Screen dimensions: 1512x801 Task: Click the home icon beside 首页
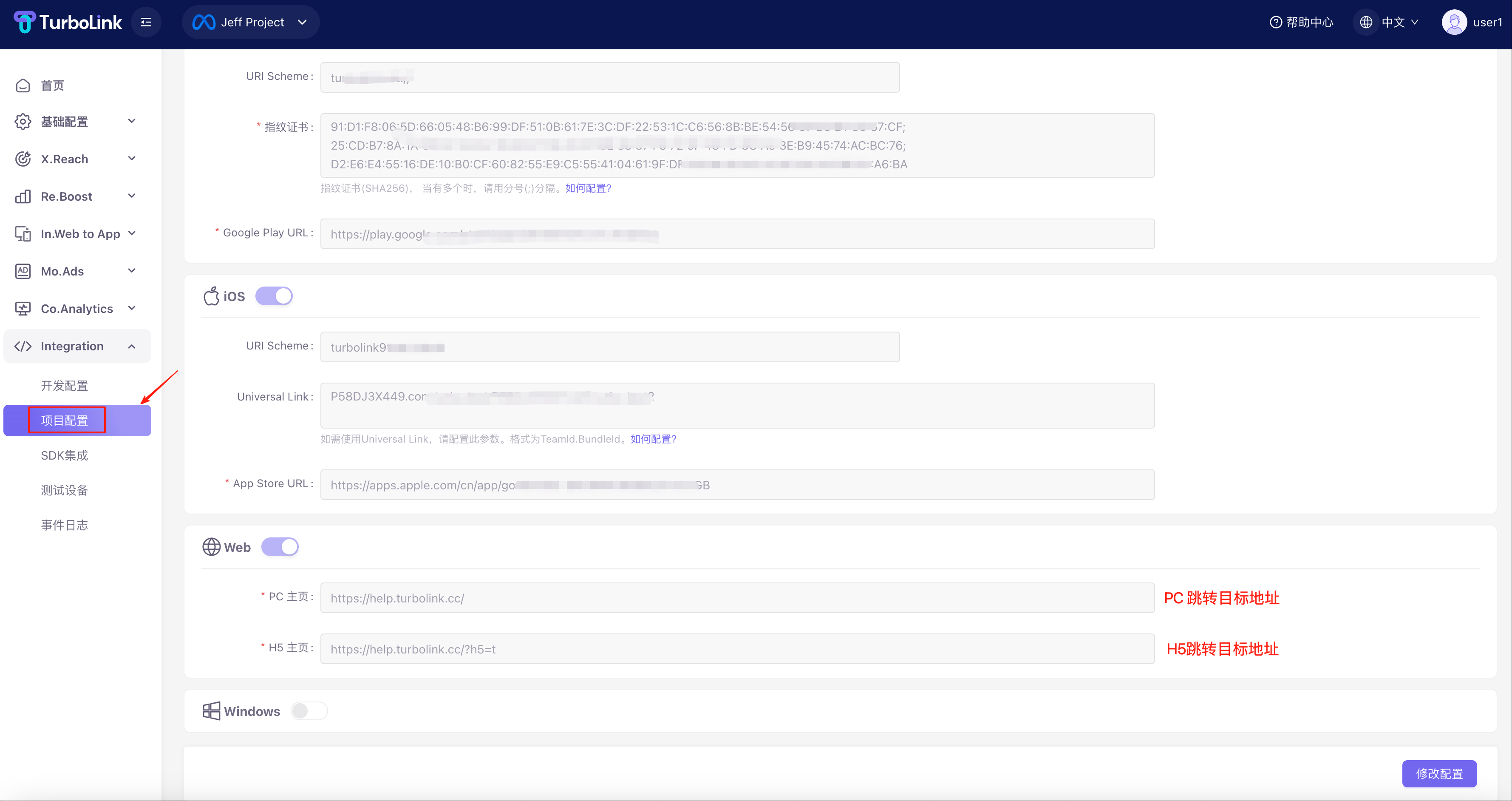coord(23,86)
